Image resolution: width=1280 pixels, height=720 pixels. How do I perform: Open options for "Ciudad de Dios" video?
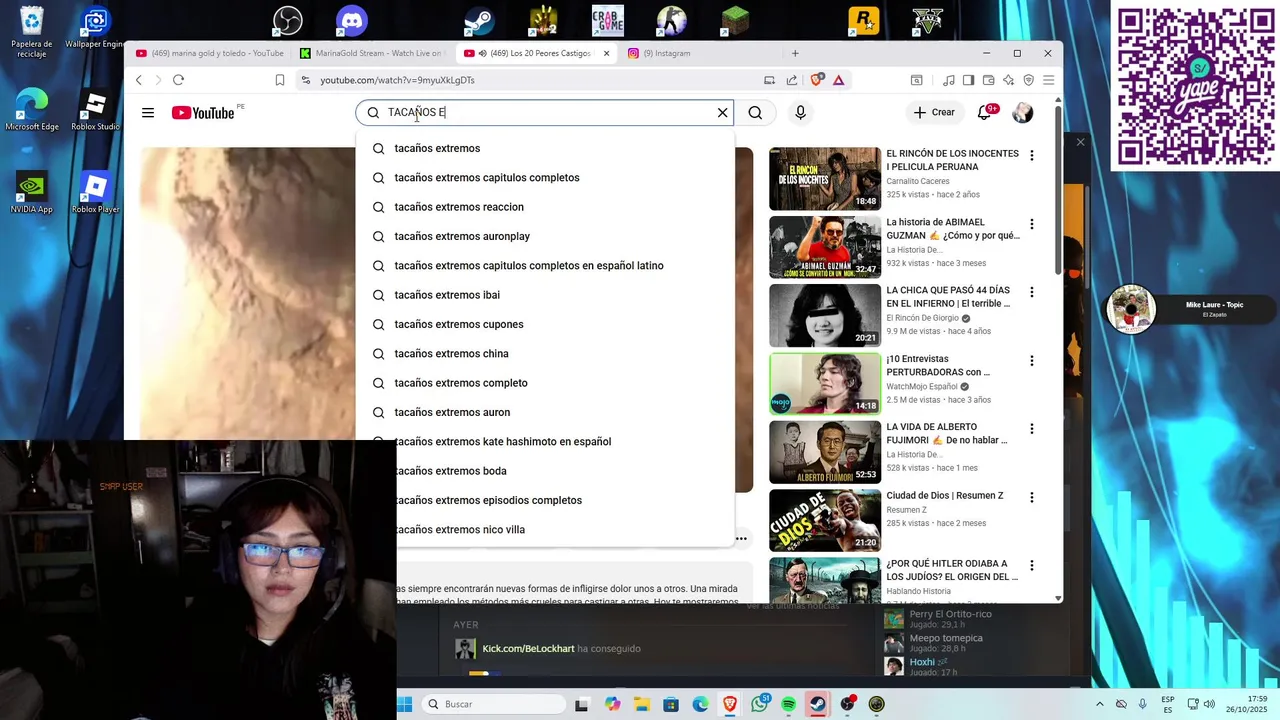(x=1032, y=497)
